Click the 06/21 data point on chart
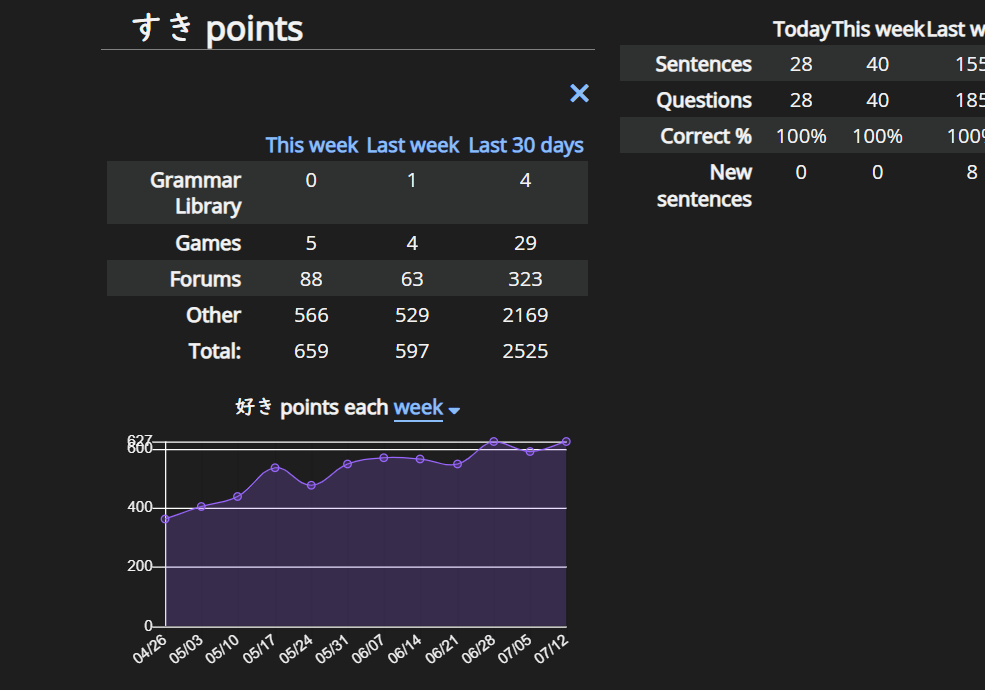The image size is (985, 690). coord(457,464)
